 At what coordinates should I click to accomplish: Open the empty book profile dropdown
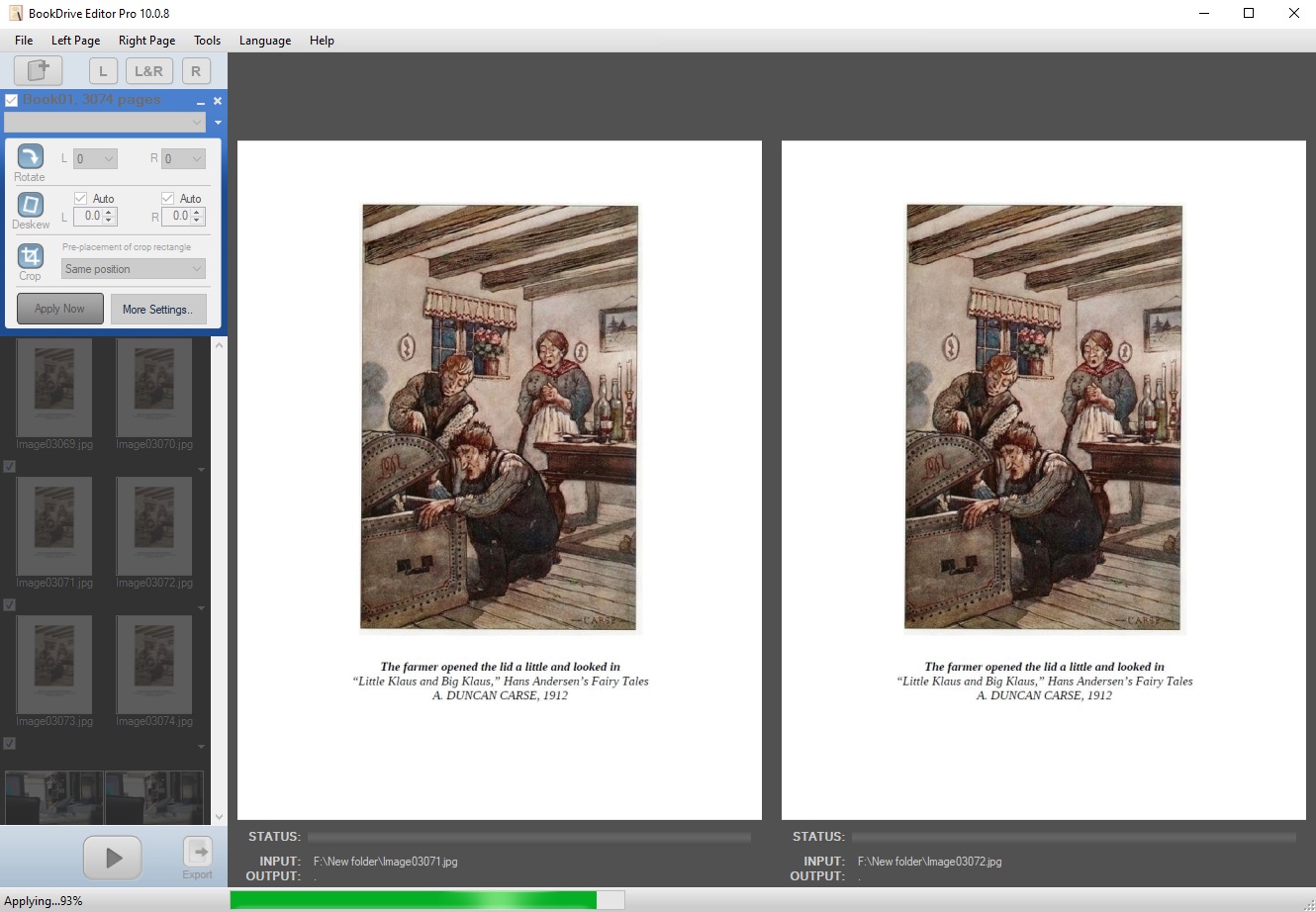pyautogui.click(x=105, y=122)
